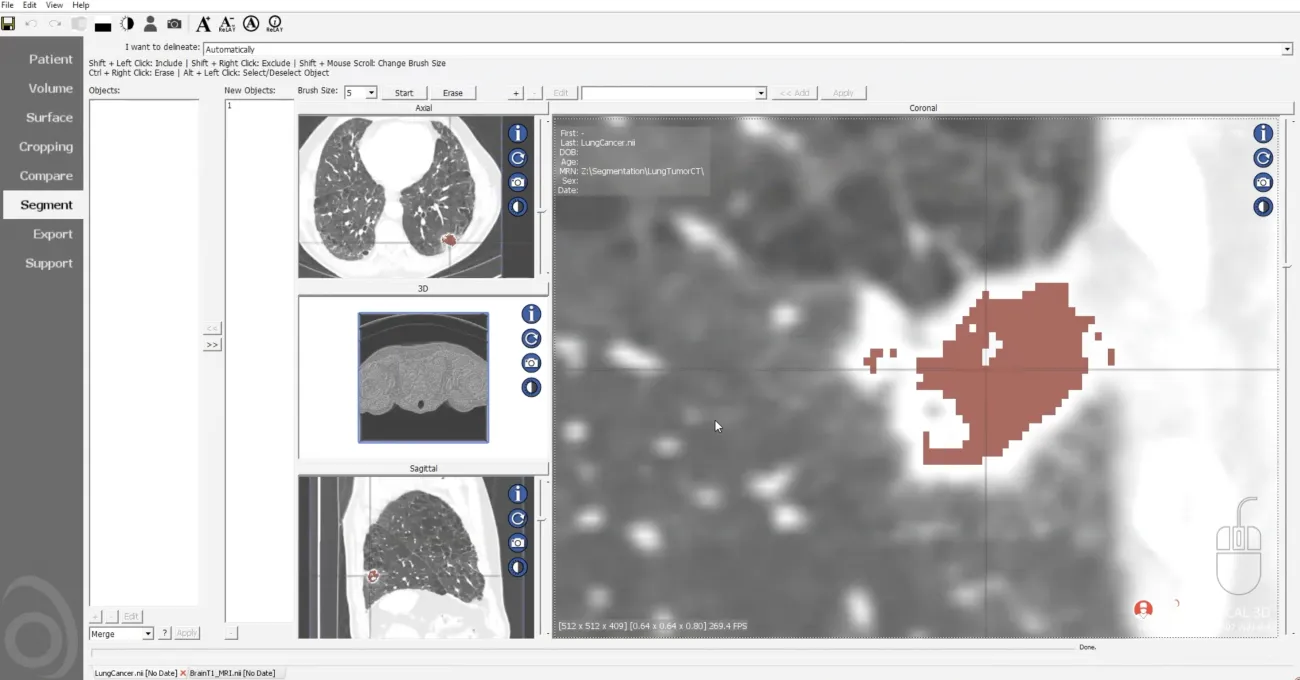The height and width of the screenshot is (680, 1300).
Task: Click the contrast half-circle icon in the top toolbar
Action: click(127, 23)
